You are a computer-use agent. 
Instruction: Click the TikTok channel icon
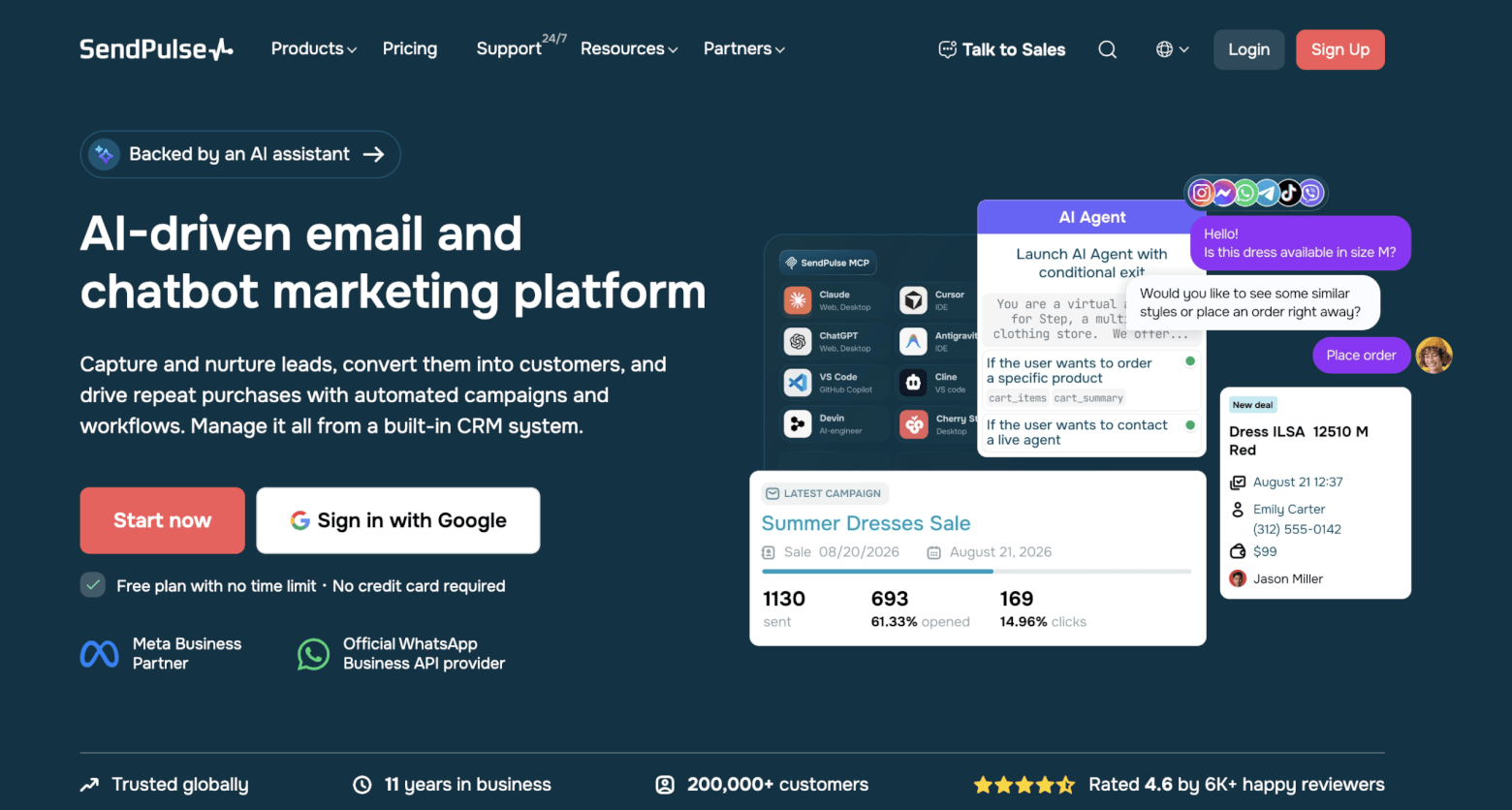[x=1289, y=193]
